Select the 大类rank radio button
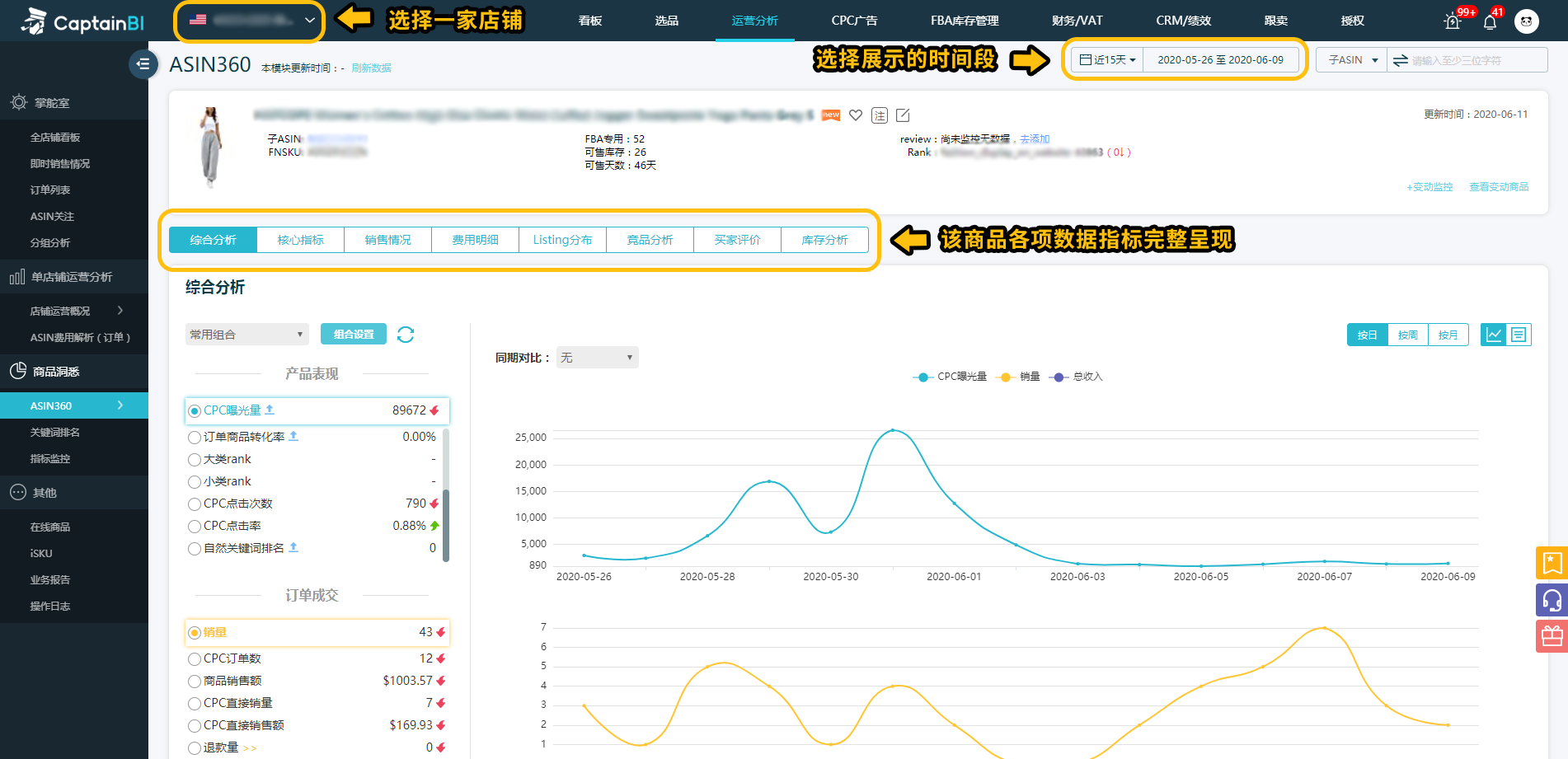The height and width of the screenshot is (759, 1568). coord(195,459)
